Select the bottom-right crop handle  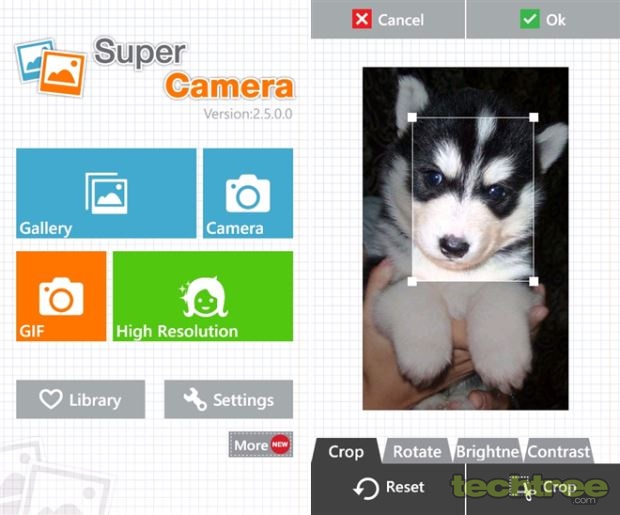[x=533, y=281]
